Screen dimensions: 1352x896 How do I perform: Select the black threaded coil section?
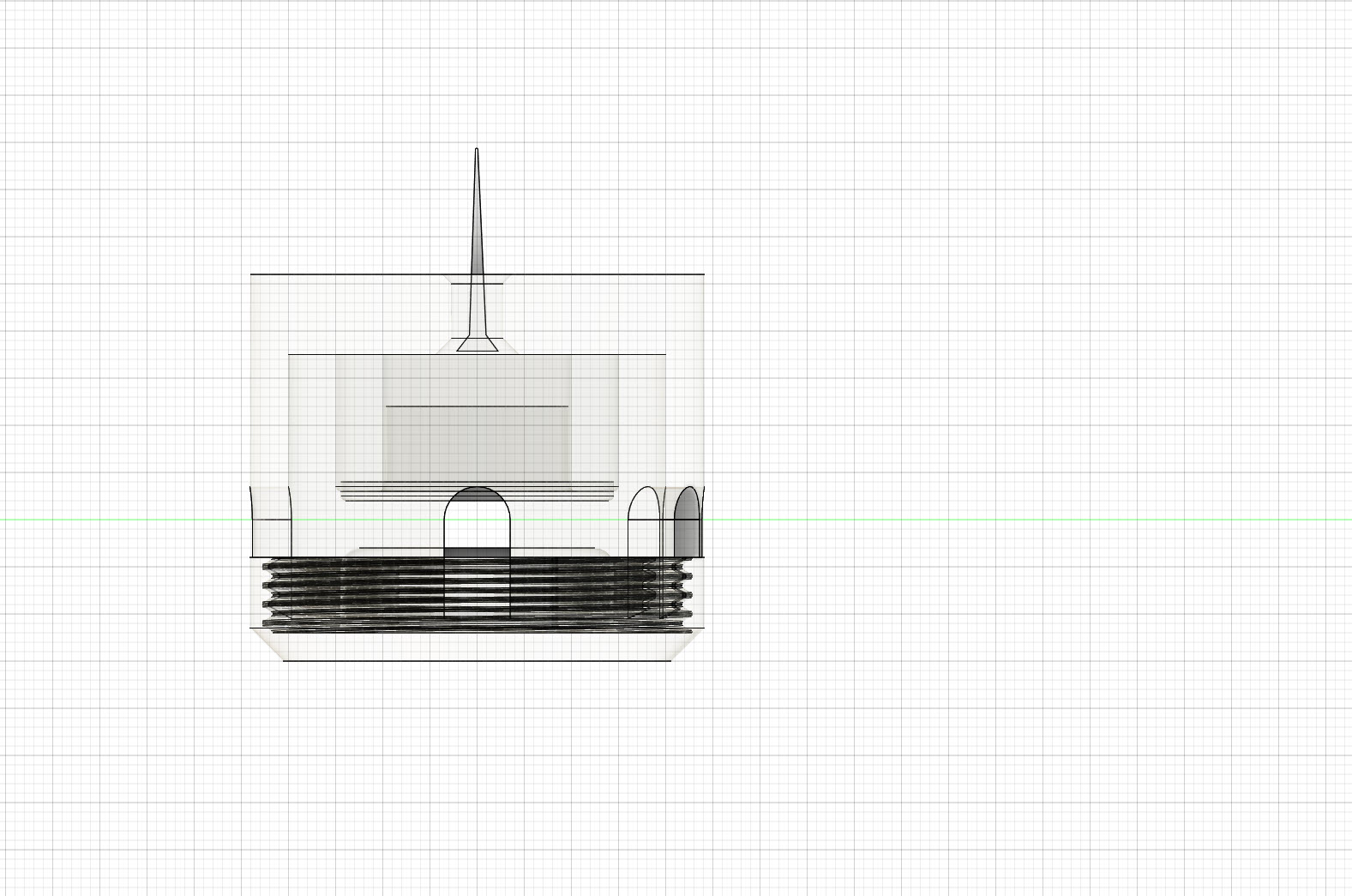(477, 593)
